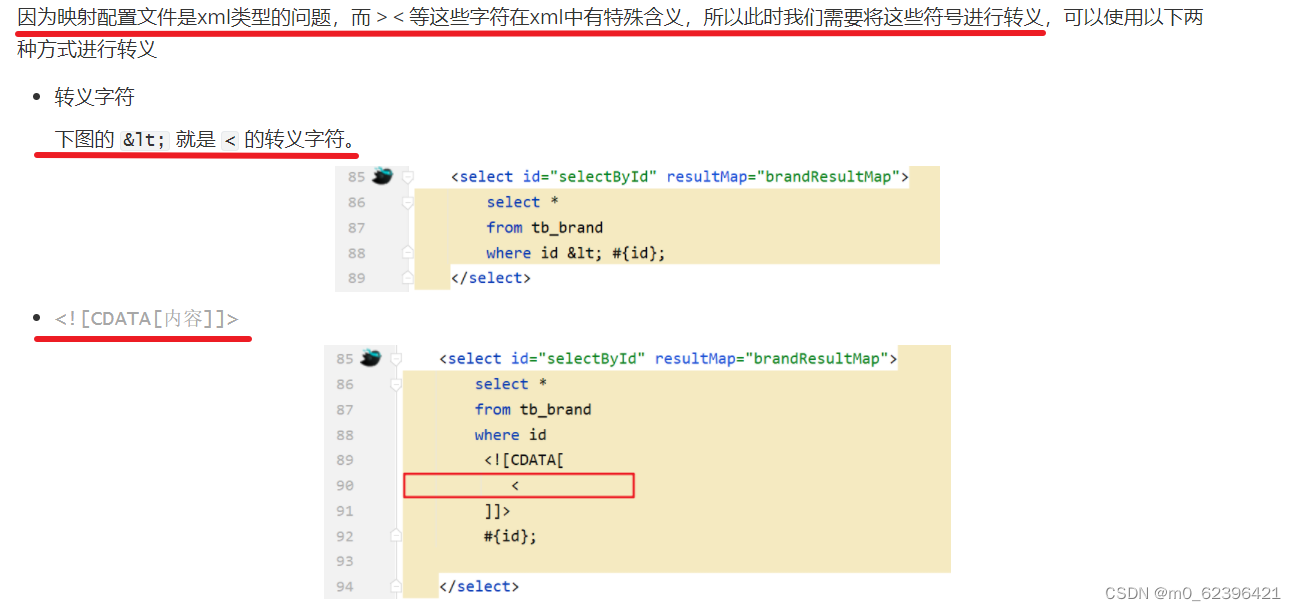
Task: Click the inline code '&lt;' in the sentence
Action: coord(145,140)
